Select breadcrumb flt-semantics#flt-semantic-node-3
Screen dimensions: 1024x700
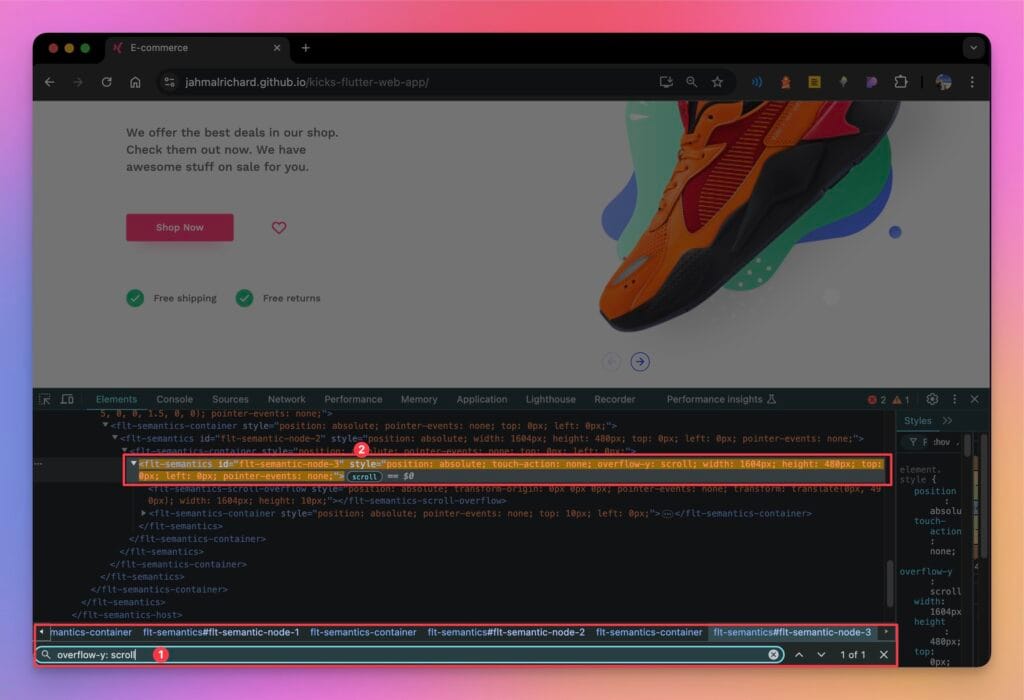(792, 632)
